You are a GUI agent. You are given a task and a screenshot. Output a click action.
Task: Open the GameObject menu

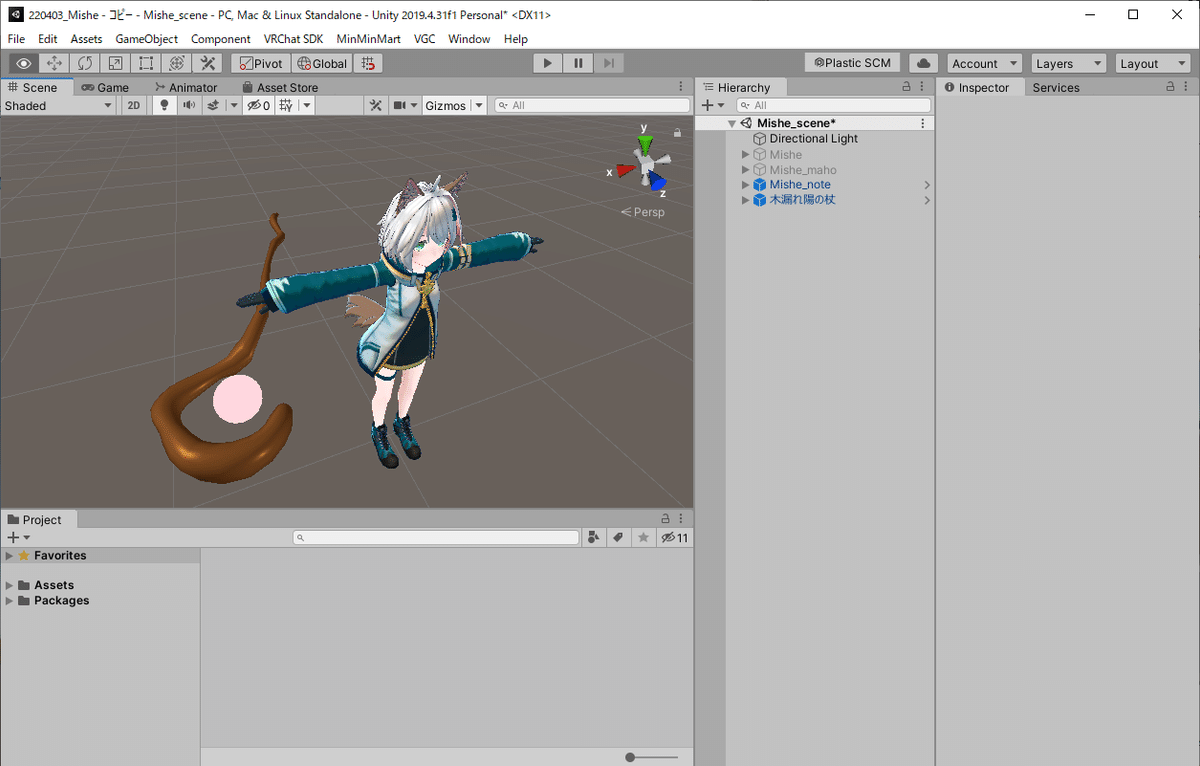tap(147, 39)
